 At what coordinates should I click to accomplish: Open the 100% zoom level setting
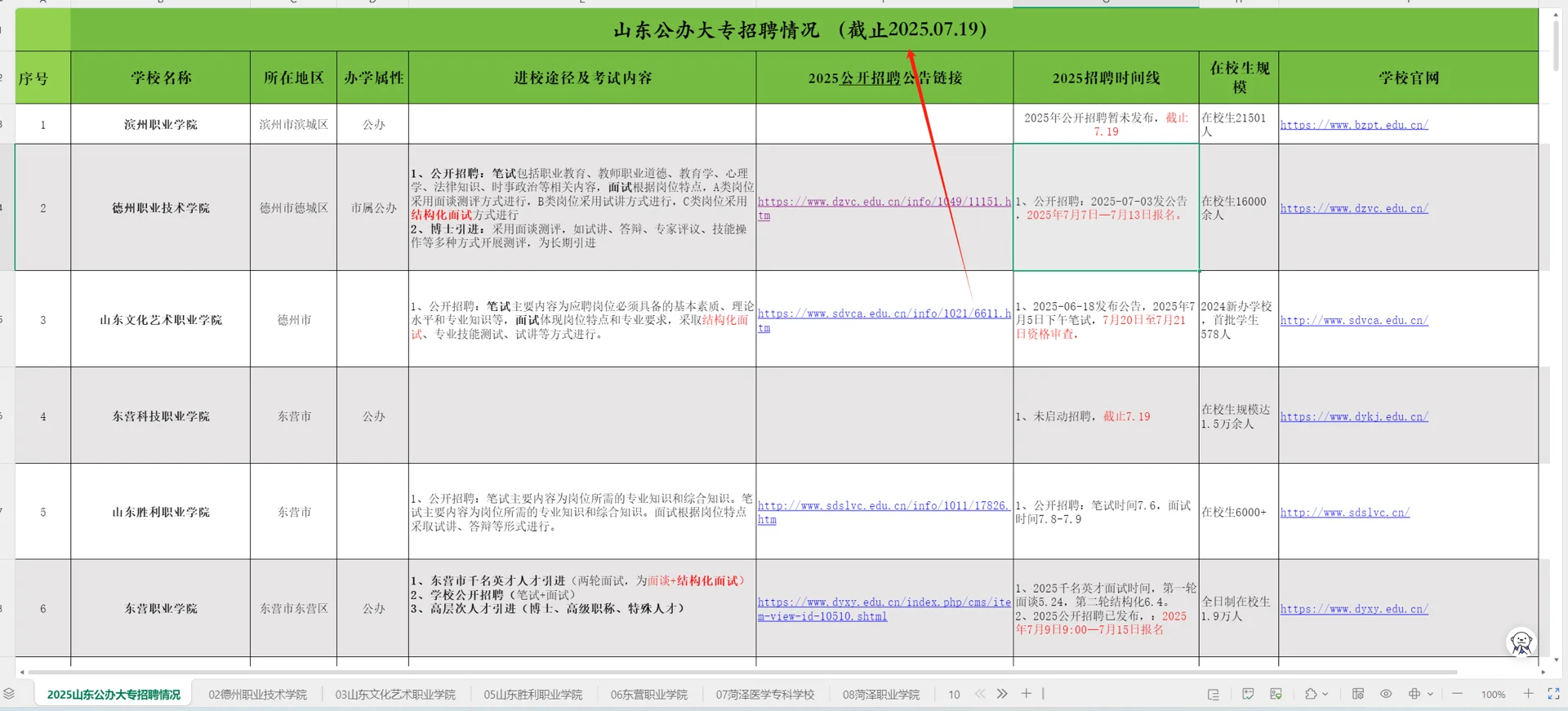pyautogui.click(x=1494, y=695)
